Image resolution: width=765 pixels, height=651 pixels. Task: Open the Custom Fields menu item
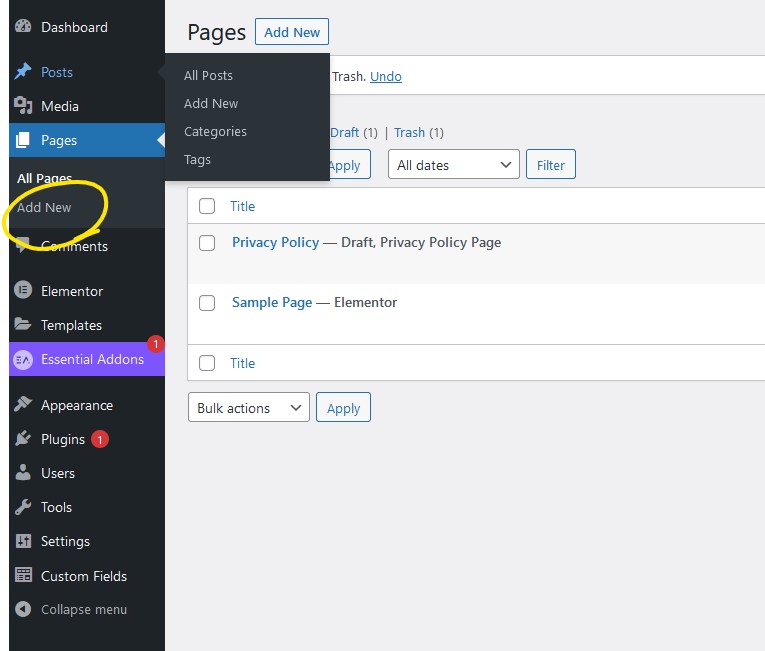coord(83,576)
